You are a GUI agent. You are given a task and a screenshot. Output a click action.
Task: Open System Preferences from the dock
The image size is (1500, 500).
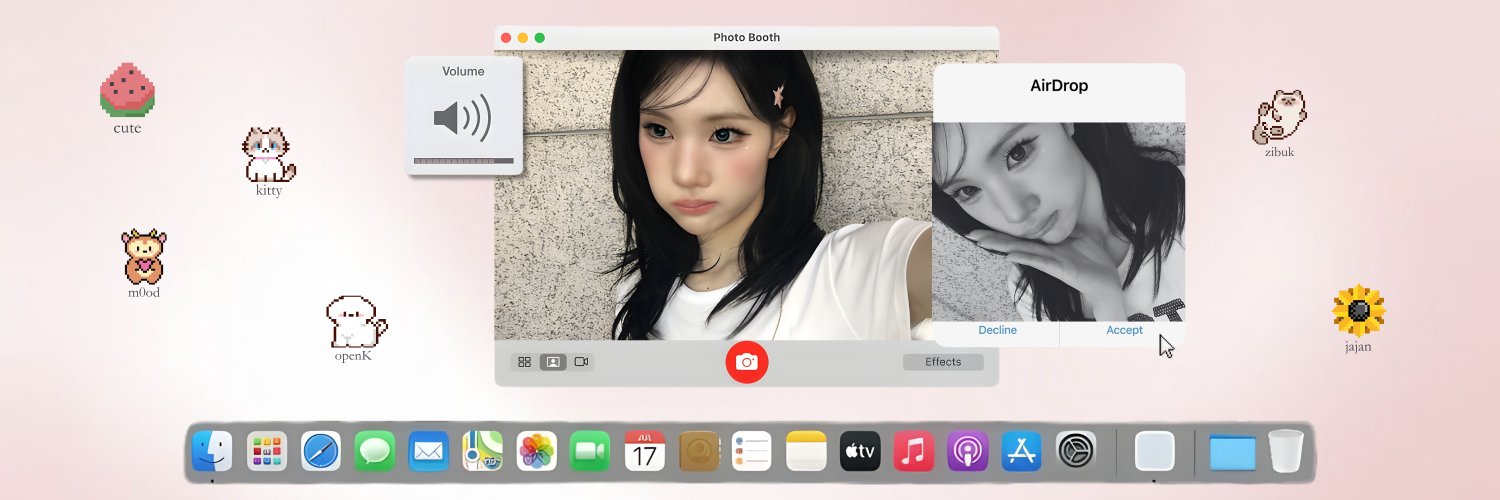(1077, 451)
